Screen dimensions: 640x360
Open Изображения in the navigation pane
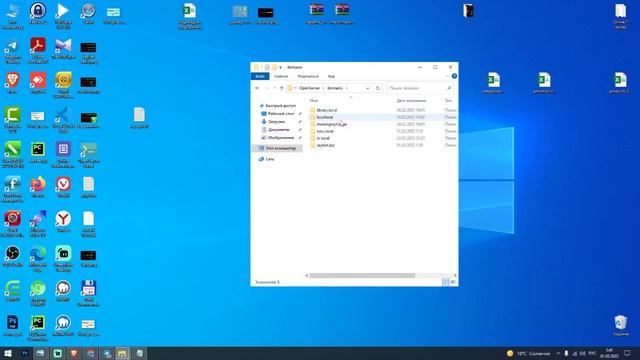click(x=280, y=138)
